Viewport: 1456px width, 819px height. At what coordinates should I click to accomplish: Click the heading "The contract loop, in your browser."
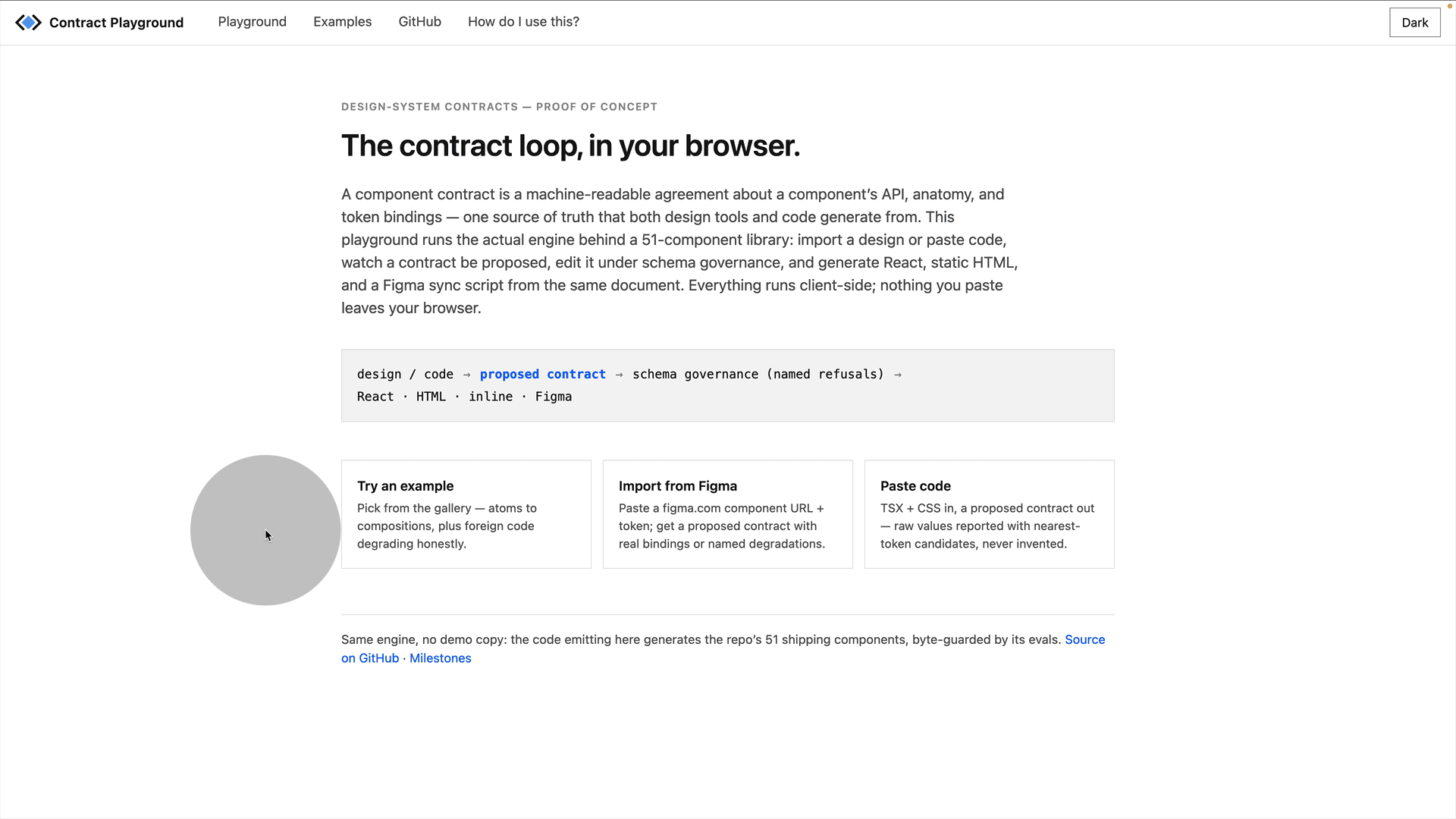click(570, 146)
